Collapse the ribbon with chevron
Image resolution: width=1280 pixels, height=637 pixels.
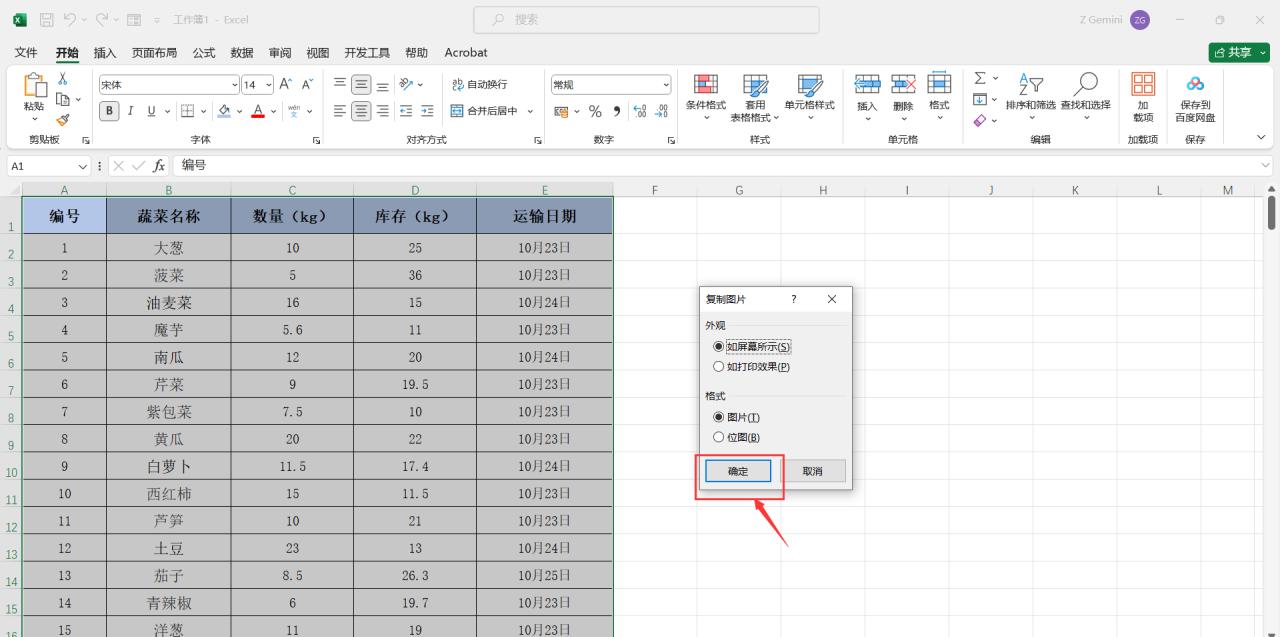pyautogui.click(x=1261, y=138)
